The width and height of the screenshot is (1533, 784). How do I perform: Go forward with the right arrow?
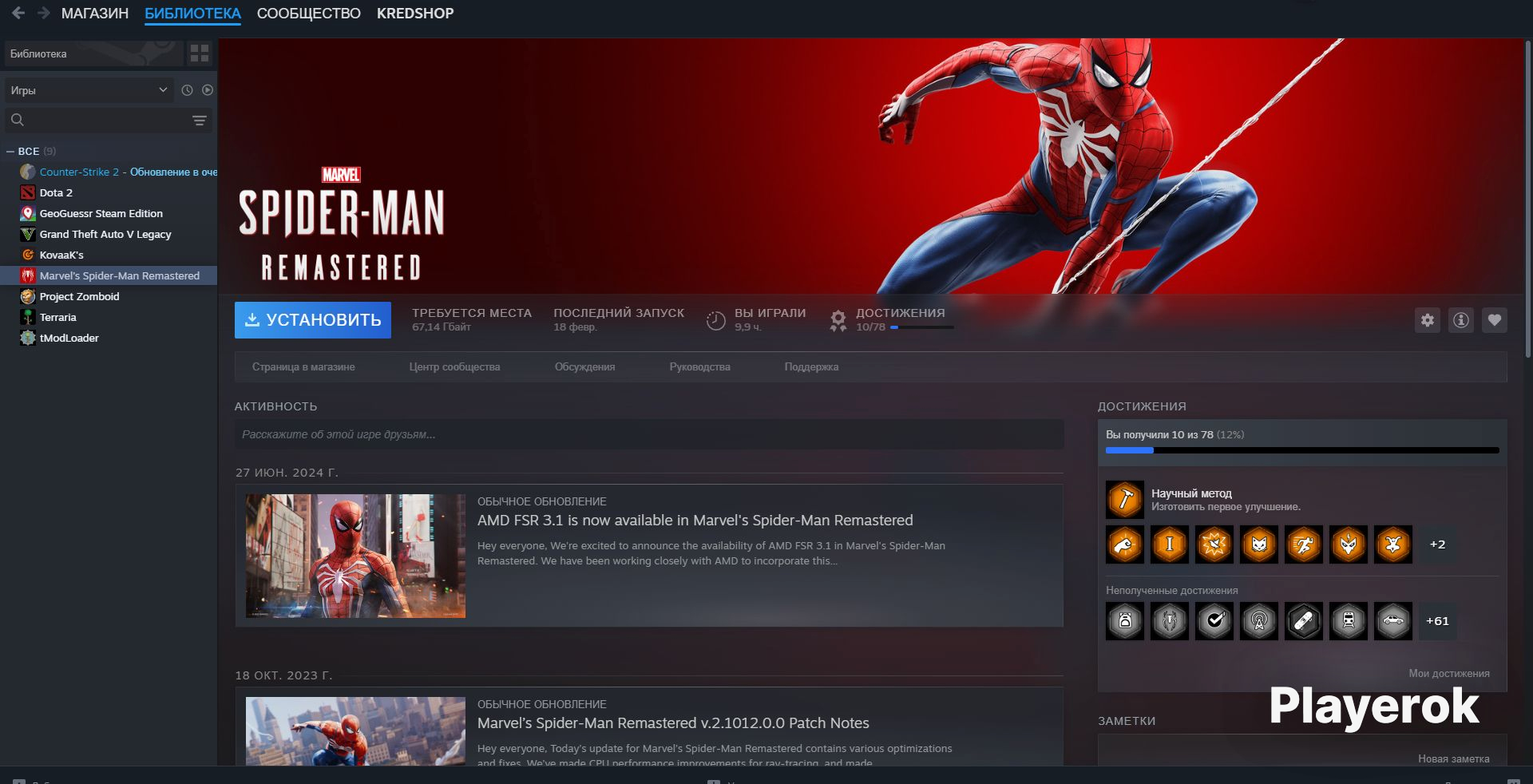44,14
